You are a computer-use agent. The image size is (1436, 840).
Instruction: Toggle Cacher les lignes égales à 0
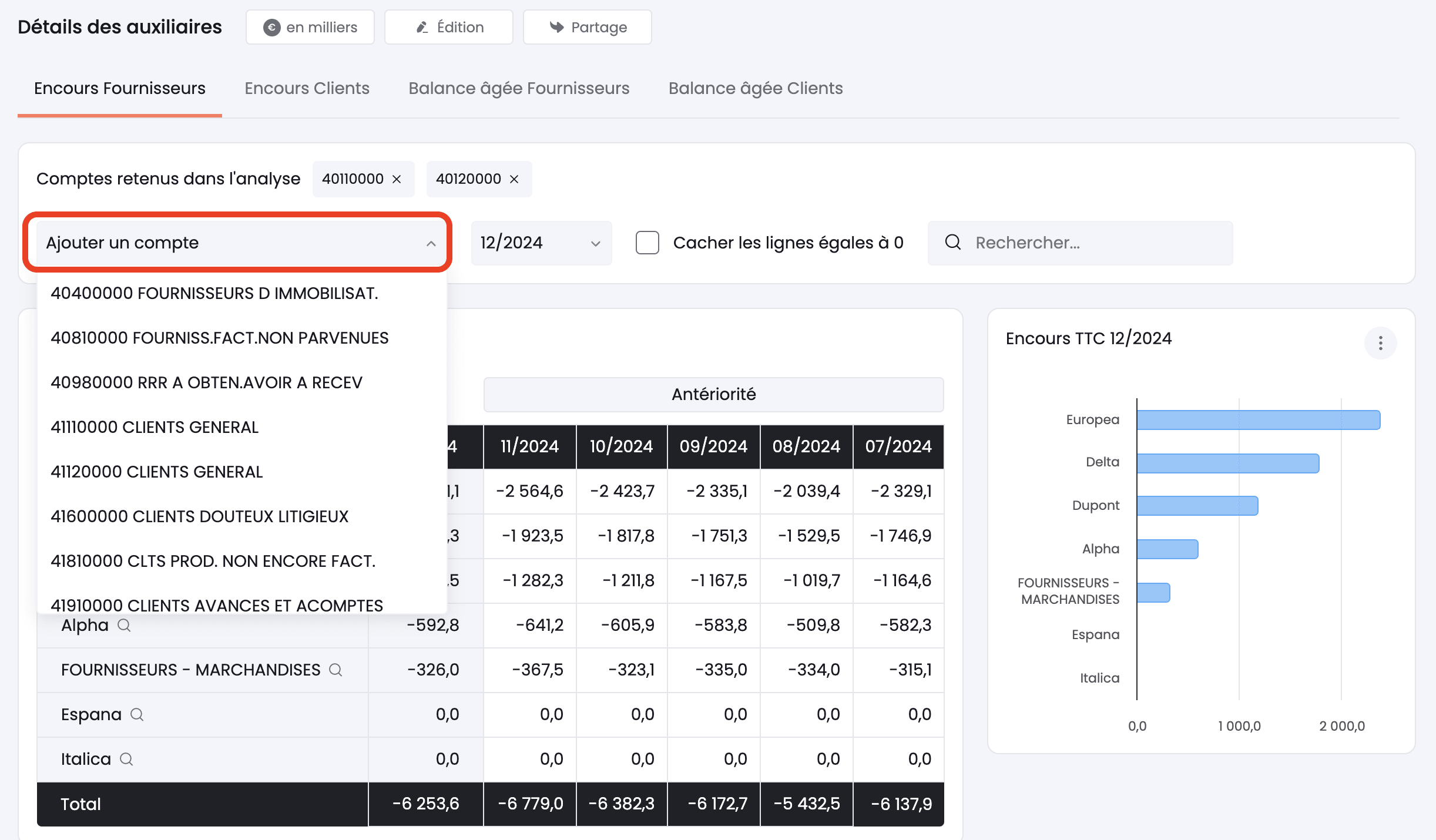(647, 243)
